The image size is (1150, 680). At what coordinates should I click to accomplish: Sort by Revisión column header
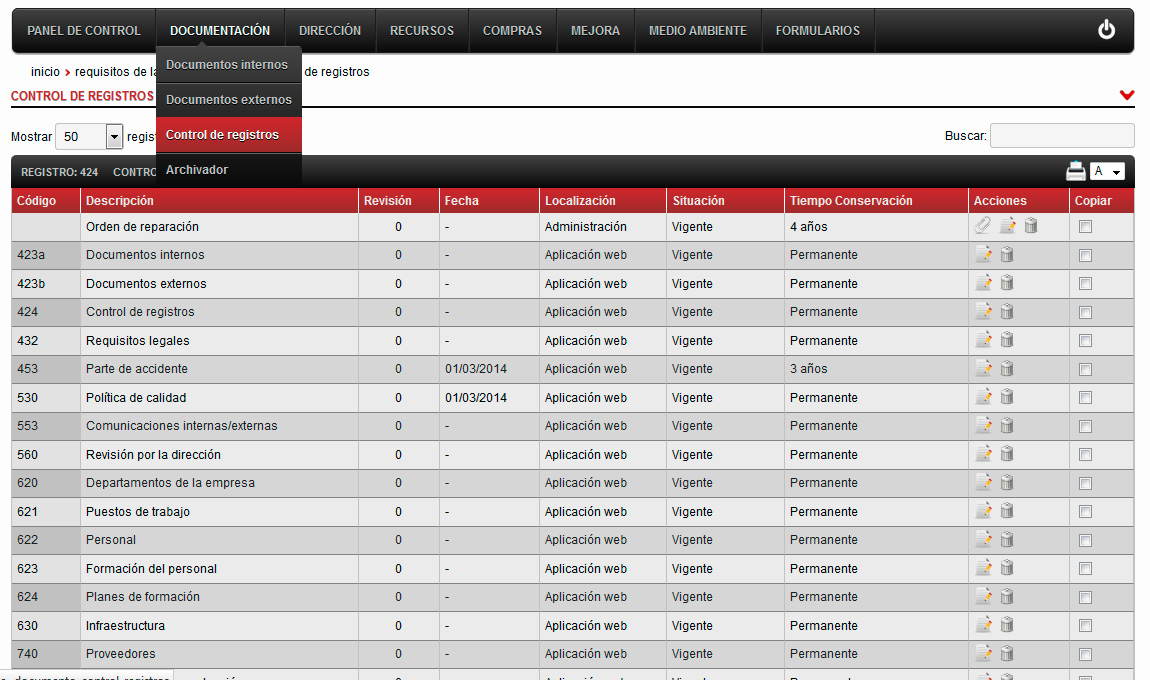pos(399,201)
